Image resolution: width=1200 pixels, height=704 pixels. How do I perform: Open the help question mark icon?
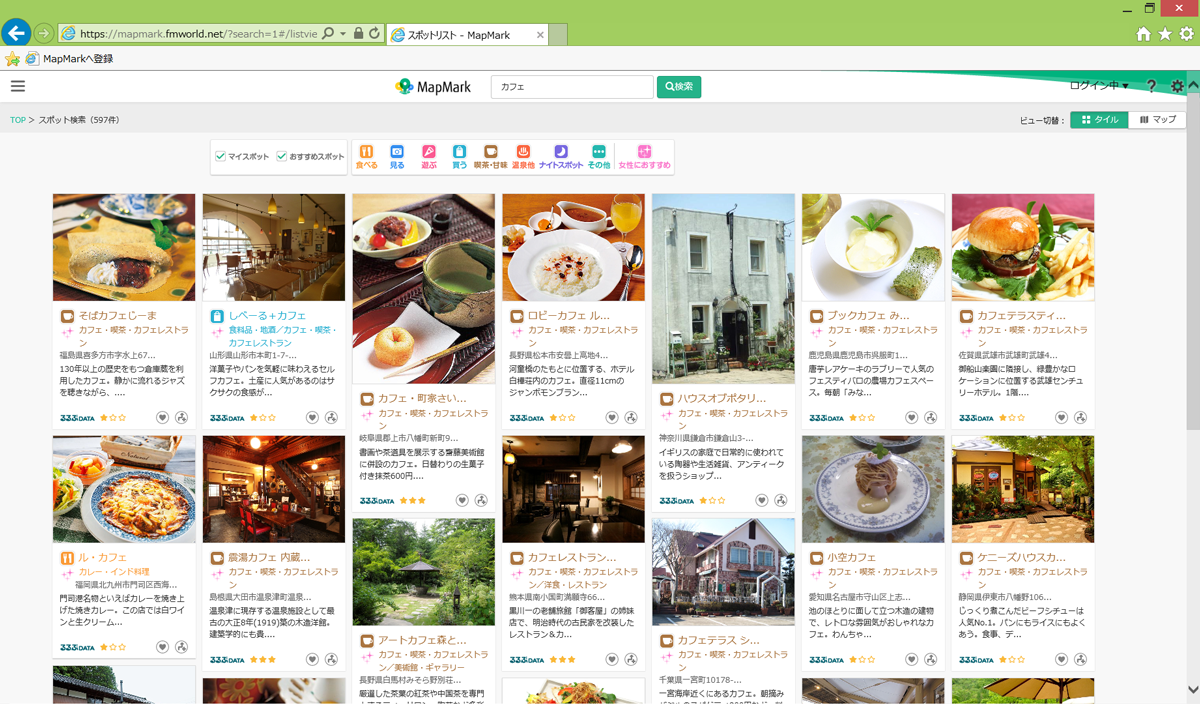pyautogui.click(x=1151, y=87)
